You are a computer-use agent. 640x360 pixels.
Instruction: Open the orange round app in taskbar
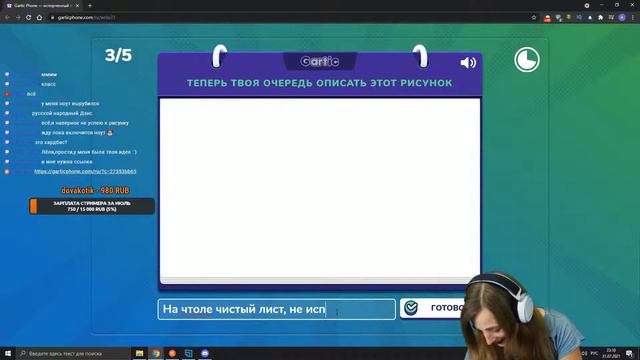(172, 353)
